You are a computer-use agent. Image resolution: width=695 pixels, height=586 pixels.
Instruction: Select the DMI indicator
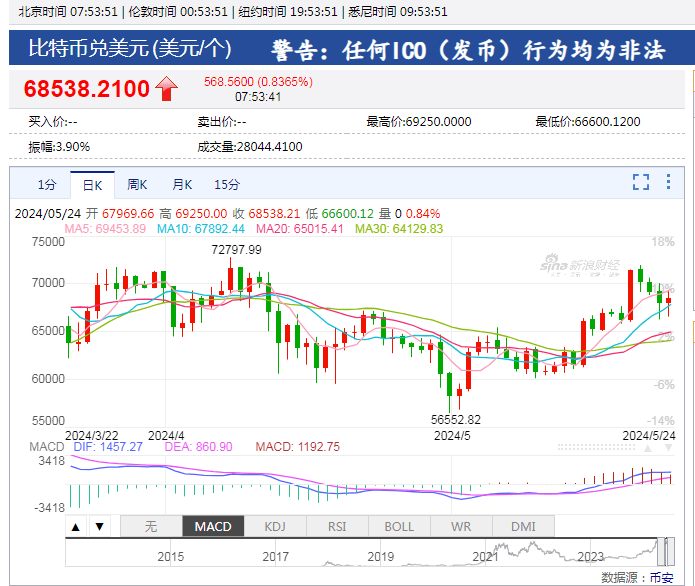click(523, 526)
